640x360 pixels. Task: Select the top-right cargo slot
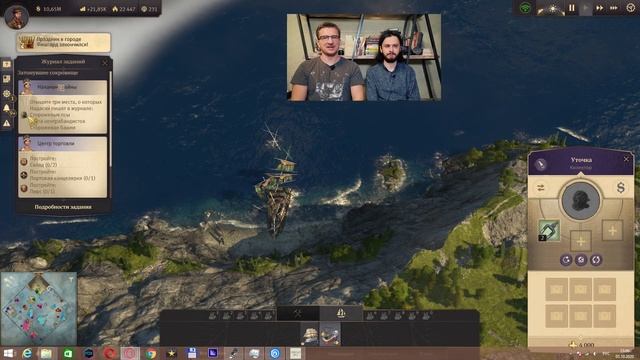(605, 289)
